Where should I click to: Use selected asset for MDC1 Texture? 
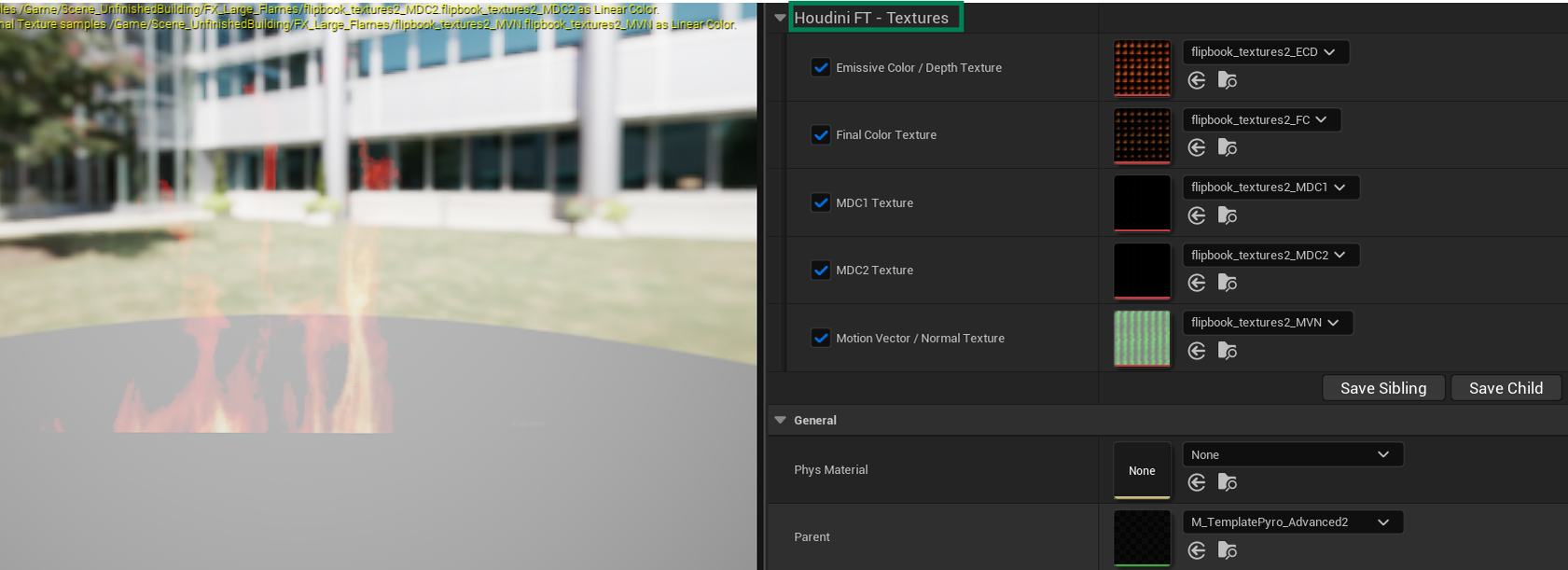click(1197, 215)
